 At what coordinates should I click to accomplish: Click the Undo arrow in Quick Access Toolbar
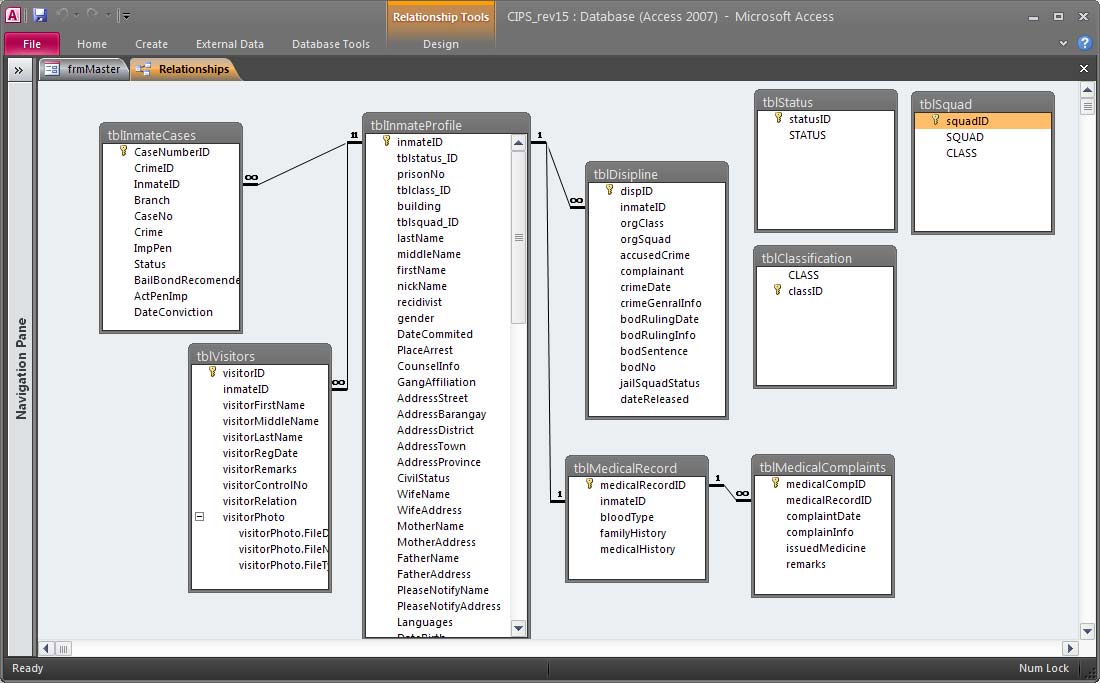pyautogui.click(x=62, y=15)
